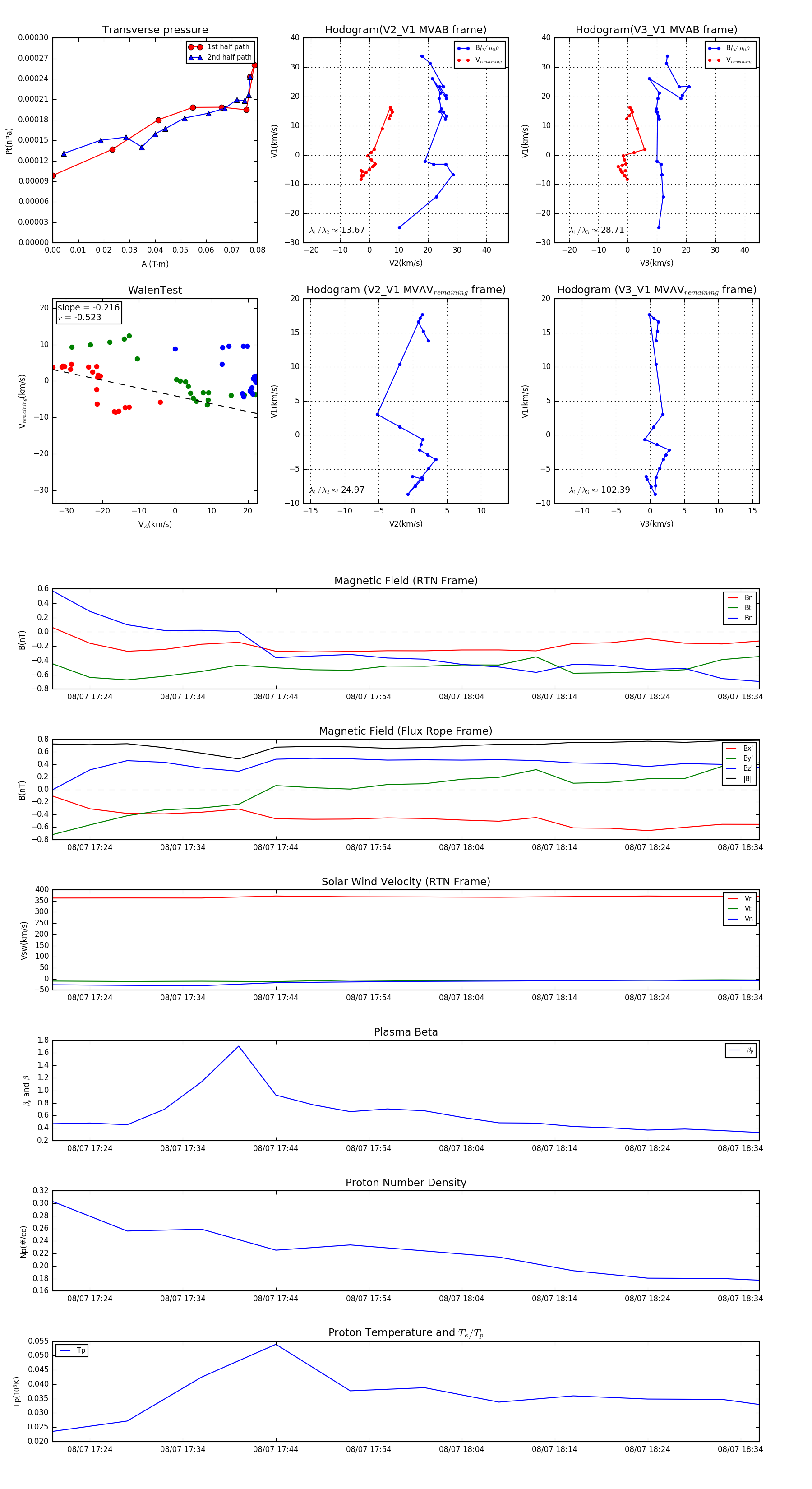Click the "Magnetic Field (RTN Frame)" title

(406, 581)
